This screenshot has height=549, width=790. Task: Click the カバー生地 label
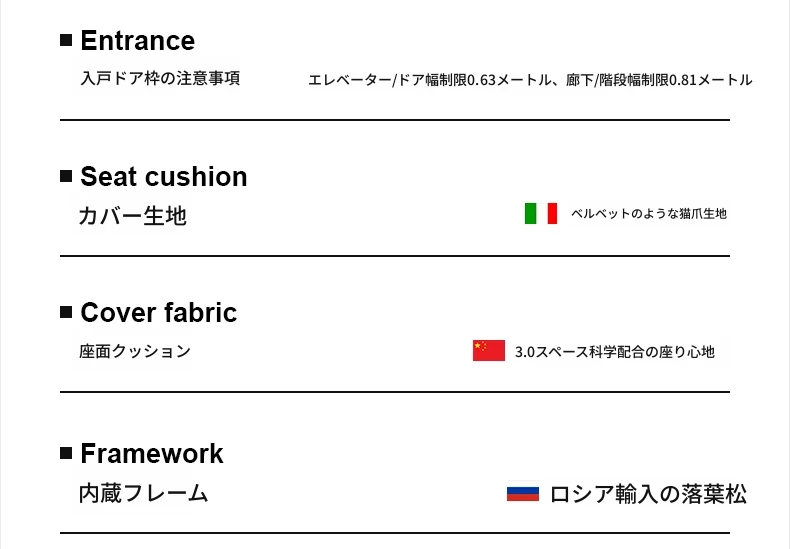pos(133,216)
